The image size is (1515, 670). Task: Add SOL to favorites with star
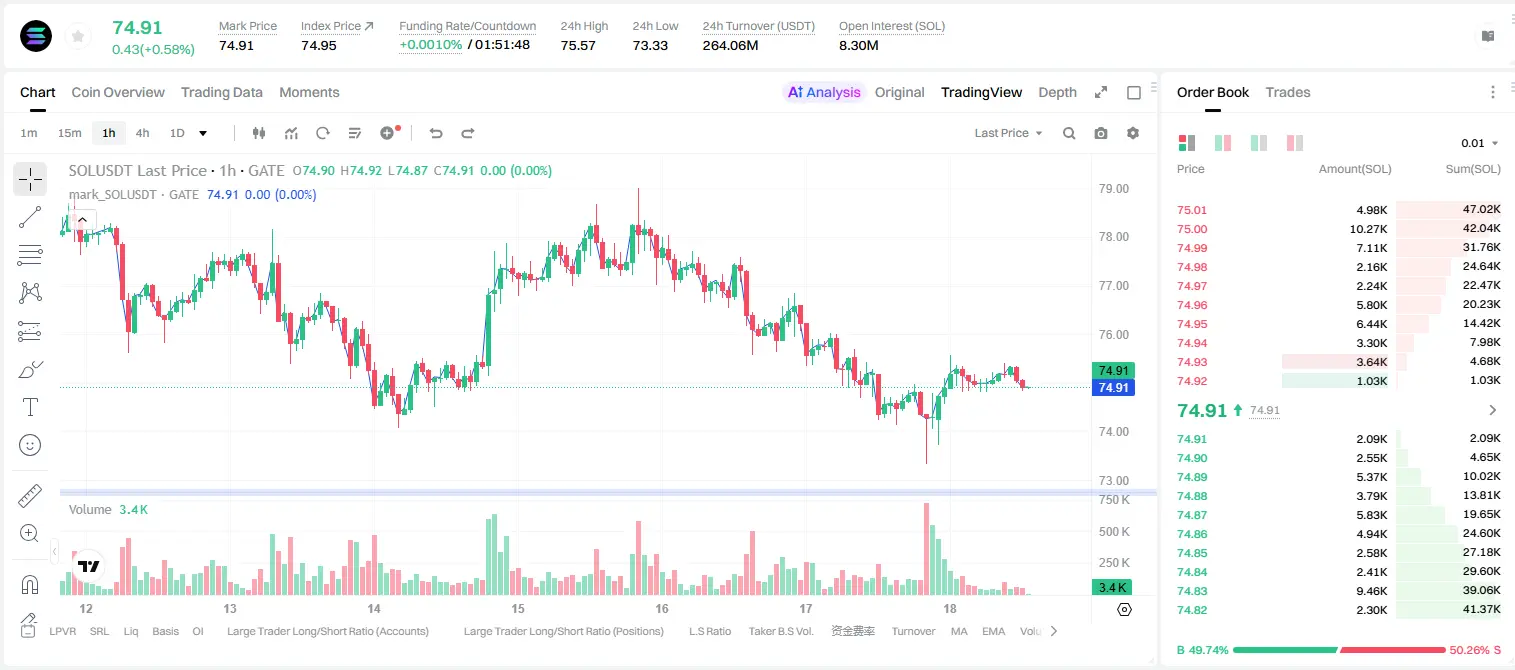pos(78,37)
